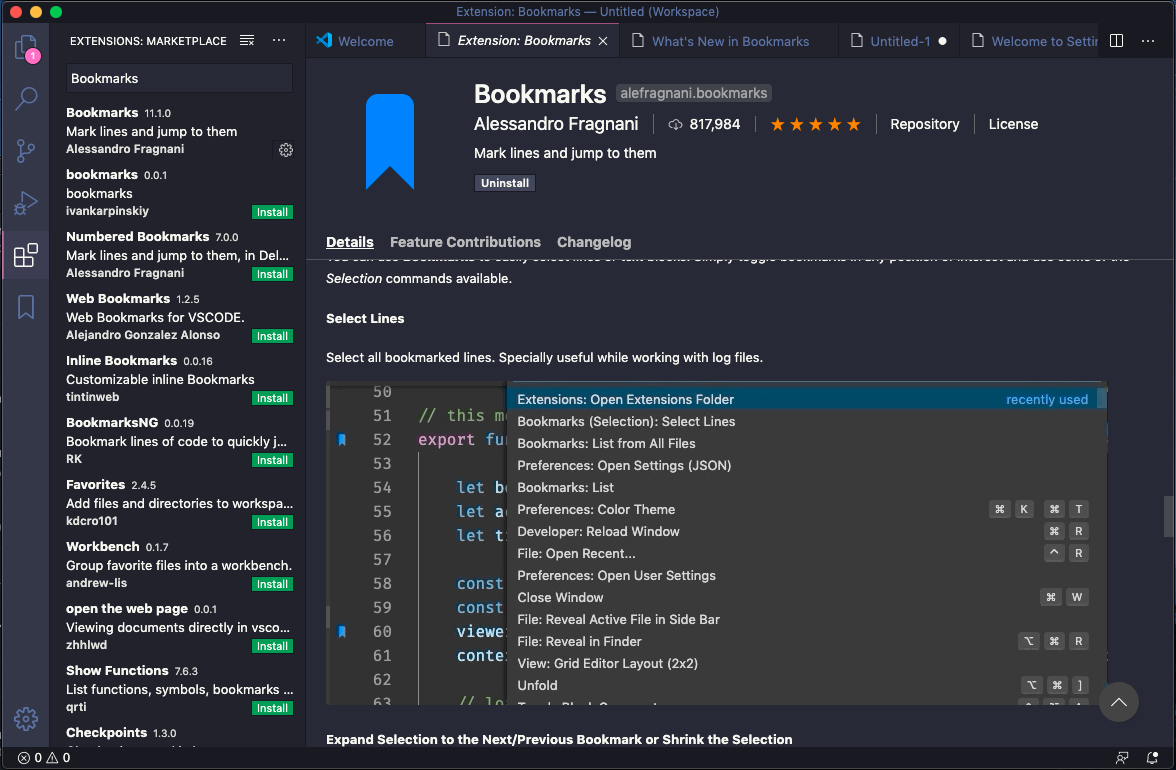Open the Extensions panel more actions menu
This screenshot has height=770, width=1176.
[279, 41]
